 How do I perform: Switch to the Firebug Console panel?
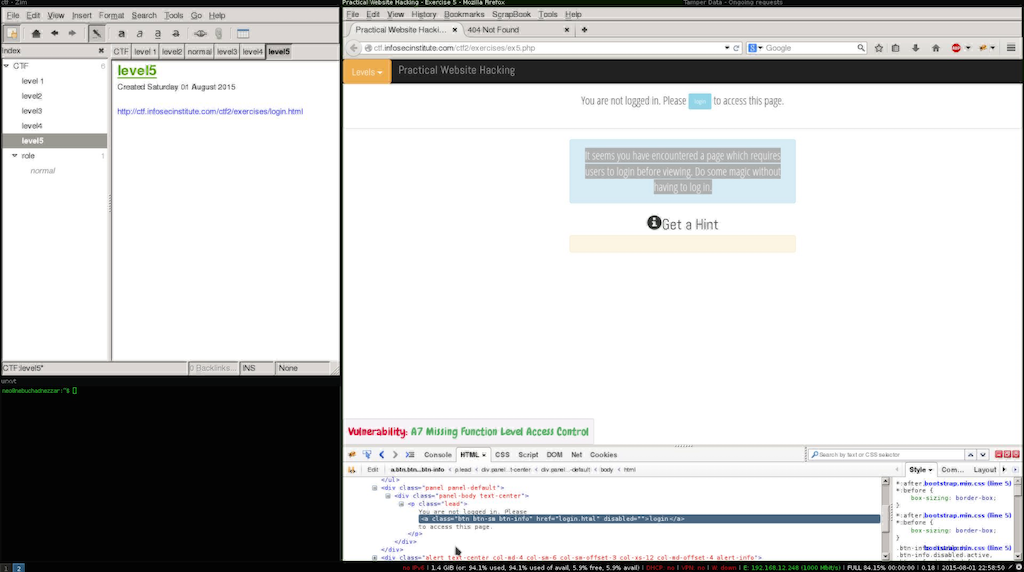pyautogui.click(x=438, y=455)
